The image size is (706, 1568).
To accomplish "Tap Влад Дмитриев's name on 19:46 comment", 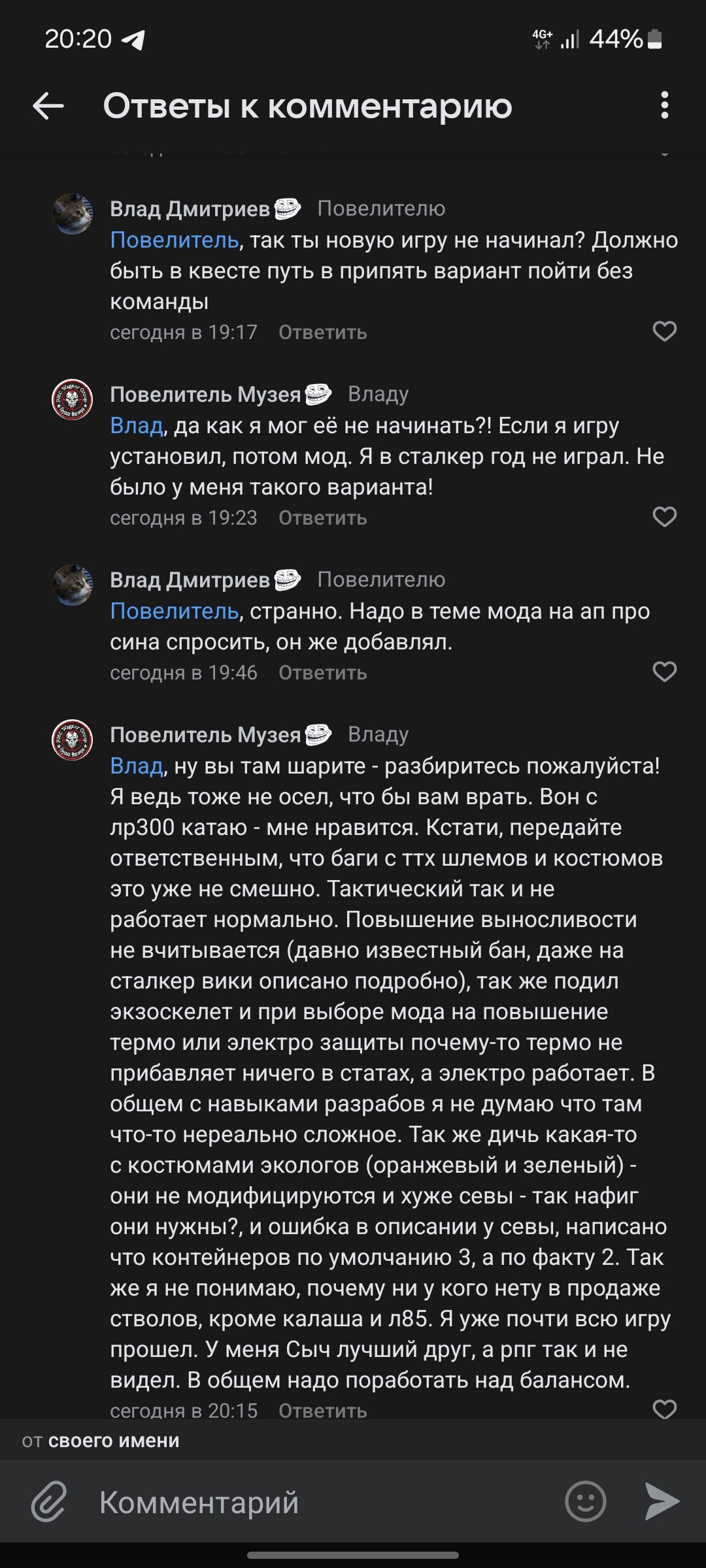I will [190, 580].
